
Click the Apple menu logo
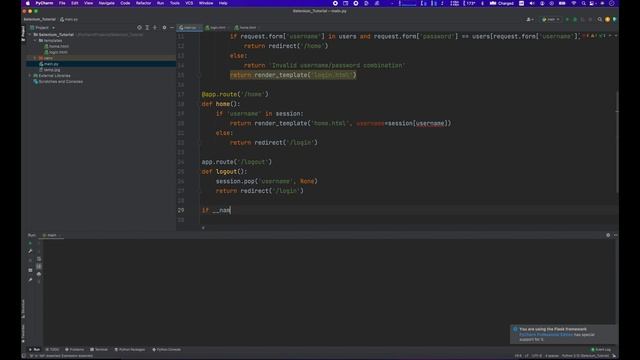[x=27, y=3]
